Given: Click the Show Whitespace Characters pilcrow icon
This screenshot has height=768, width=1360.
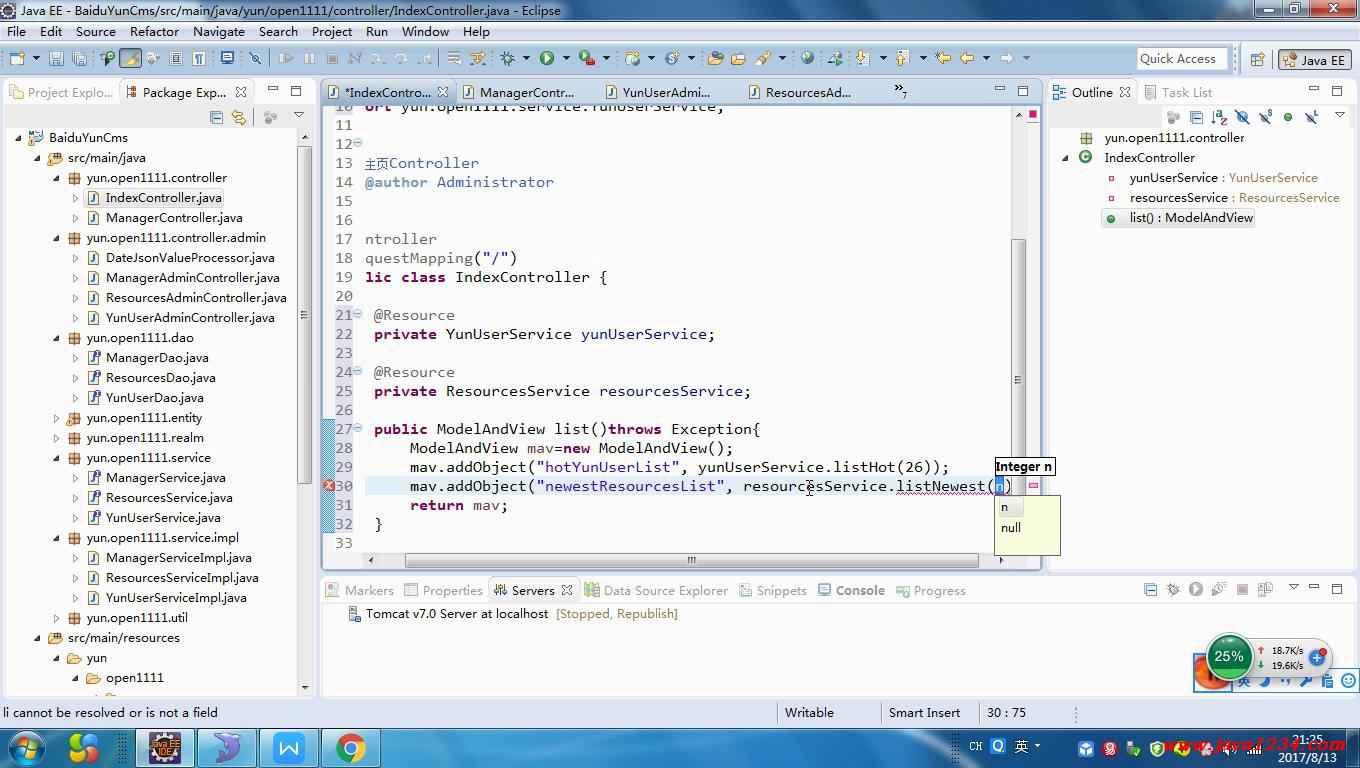Looking at the screenshot, I should click(199, 58).
